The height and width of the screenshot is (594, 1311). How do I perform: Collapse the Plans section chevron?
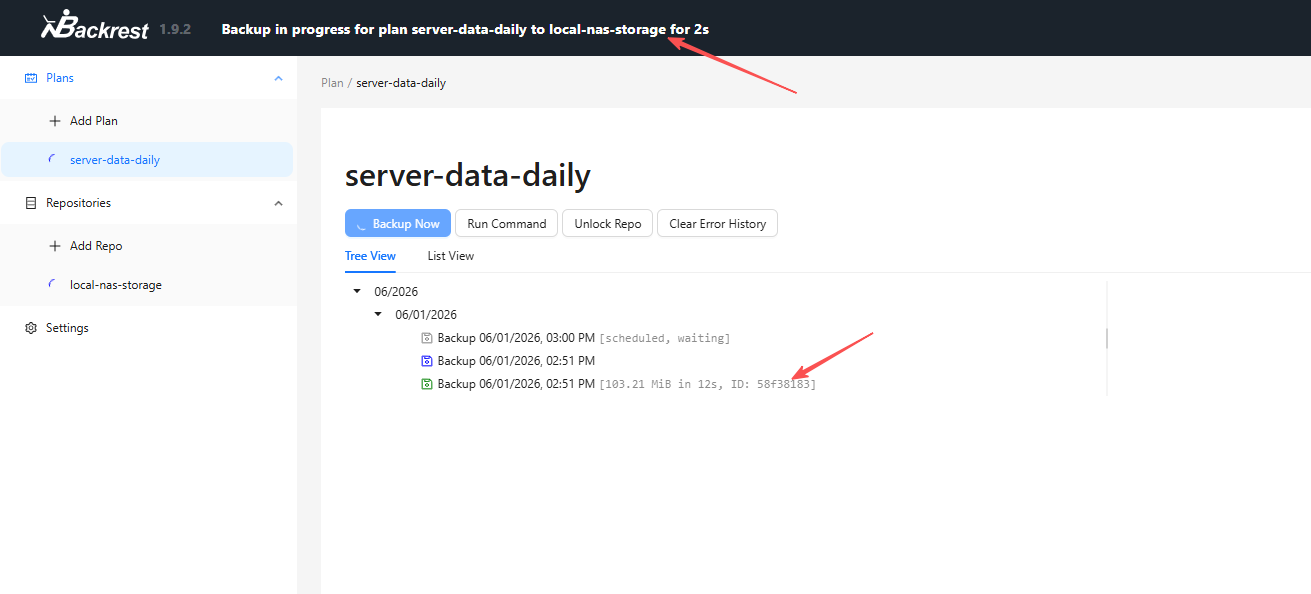pos(278,78)
